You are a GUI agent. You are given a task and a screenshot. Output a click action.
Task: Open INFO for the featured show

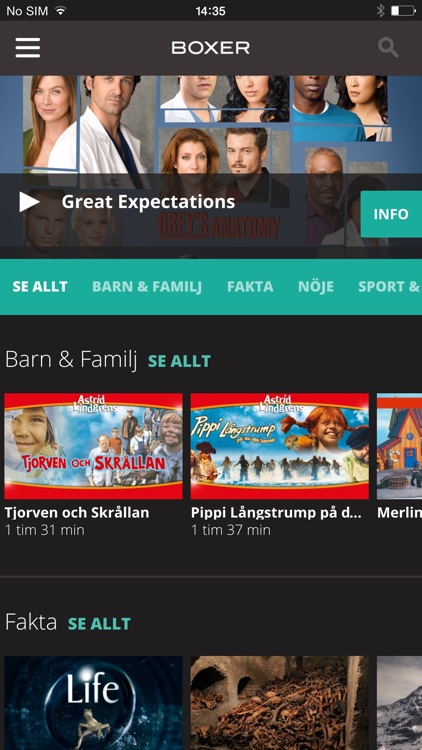391,214
